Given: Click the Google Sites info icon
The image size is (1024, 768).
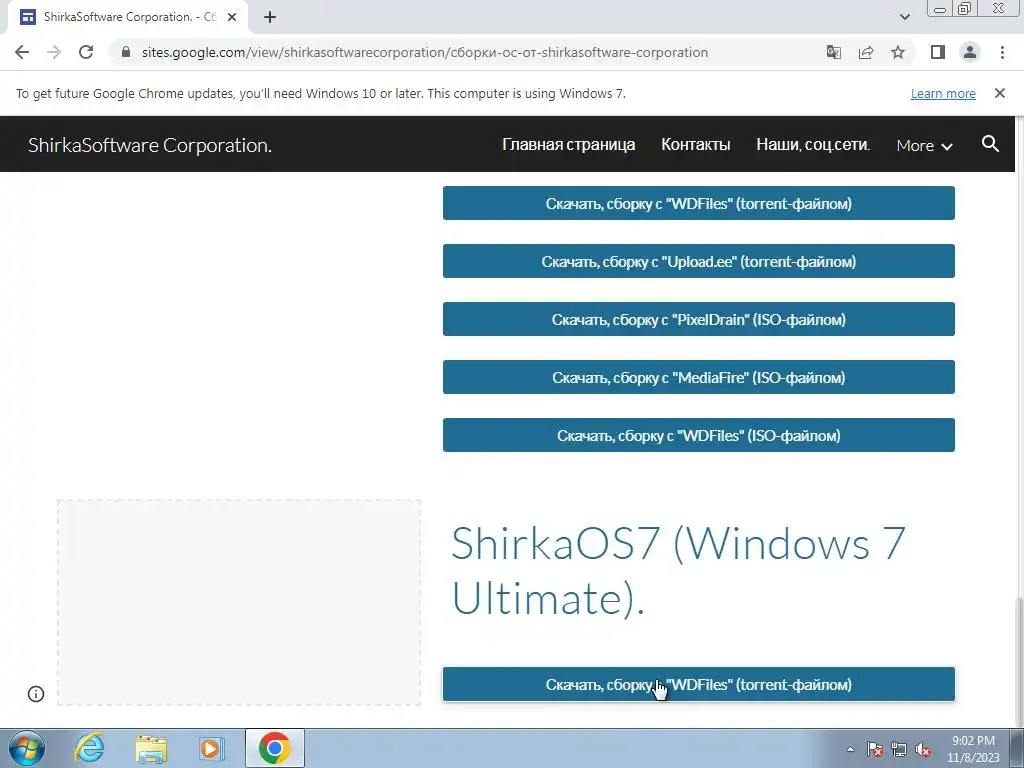Looking at the screenshot, I should point(36,694).
